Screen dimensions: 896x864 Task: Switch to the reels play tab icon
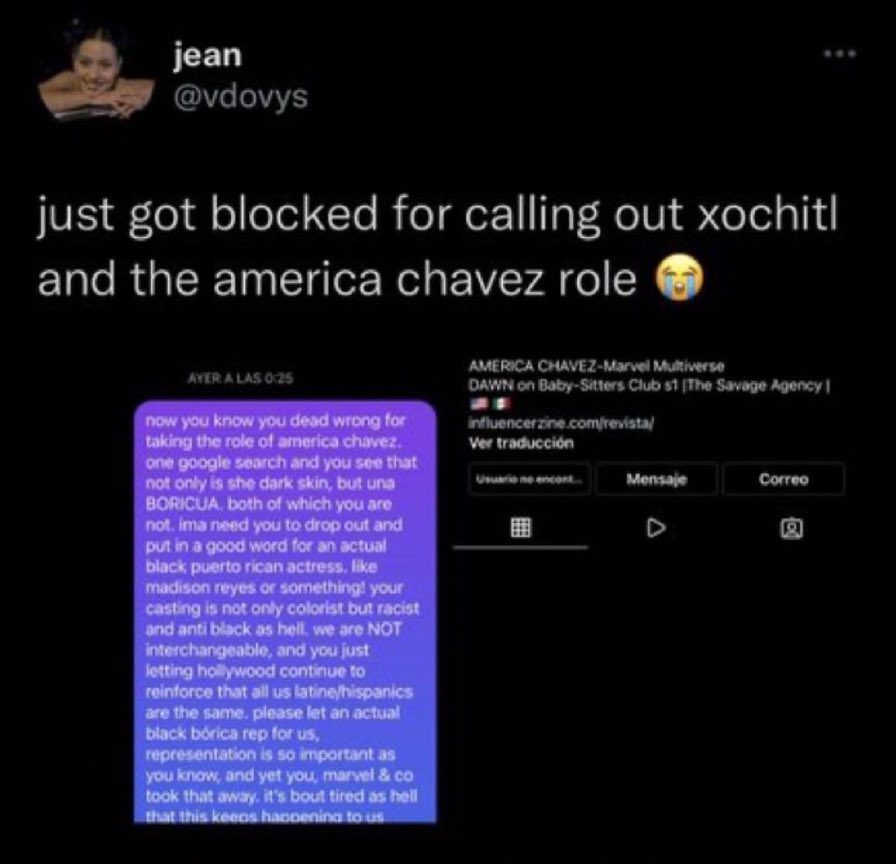(656, 527)
